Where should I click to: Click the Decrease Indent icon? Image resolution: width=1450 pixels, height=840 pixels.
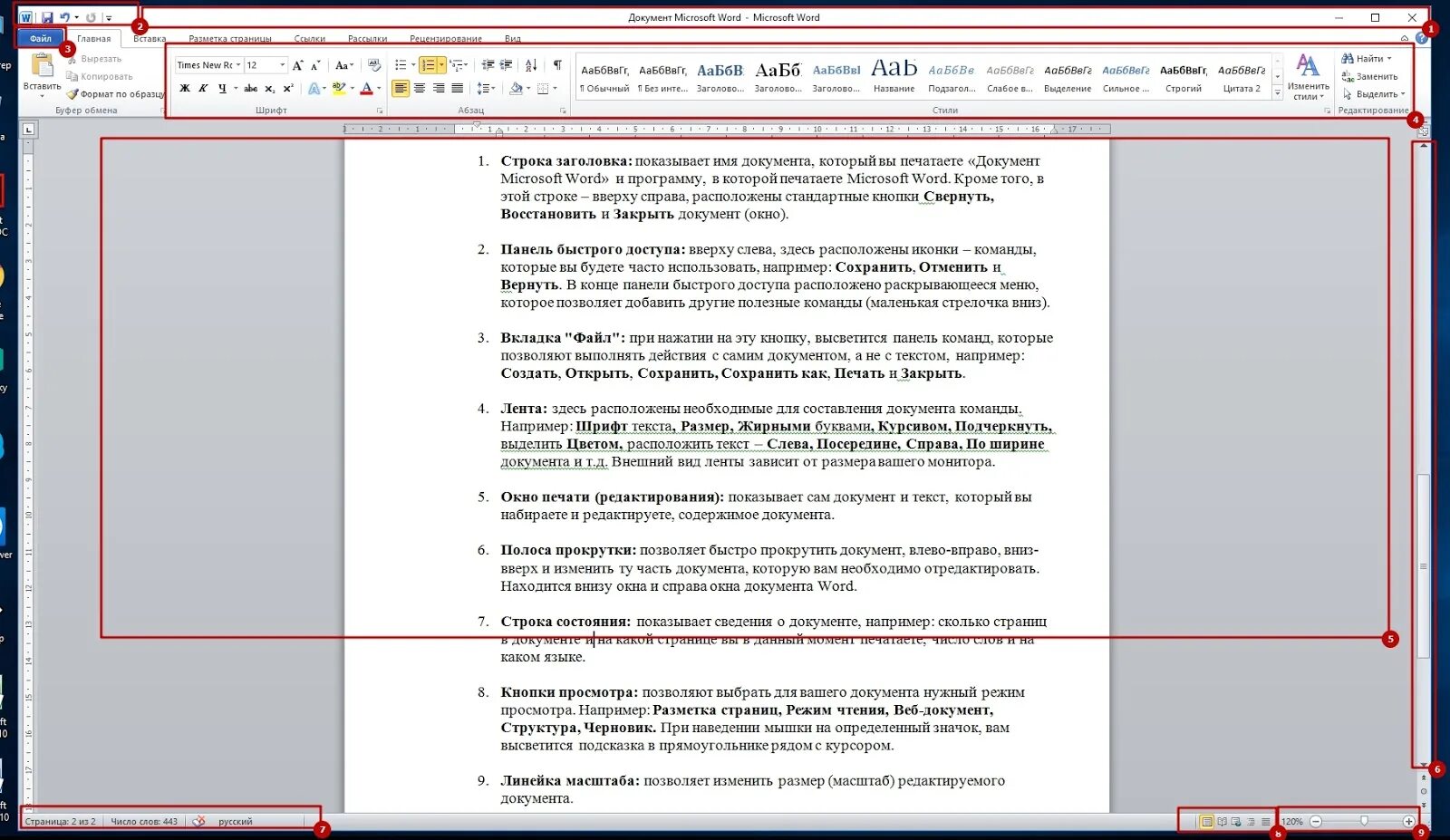point(488,65)
